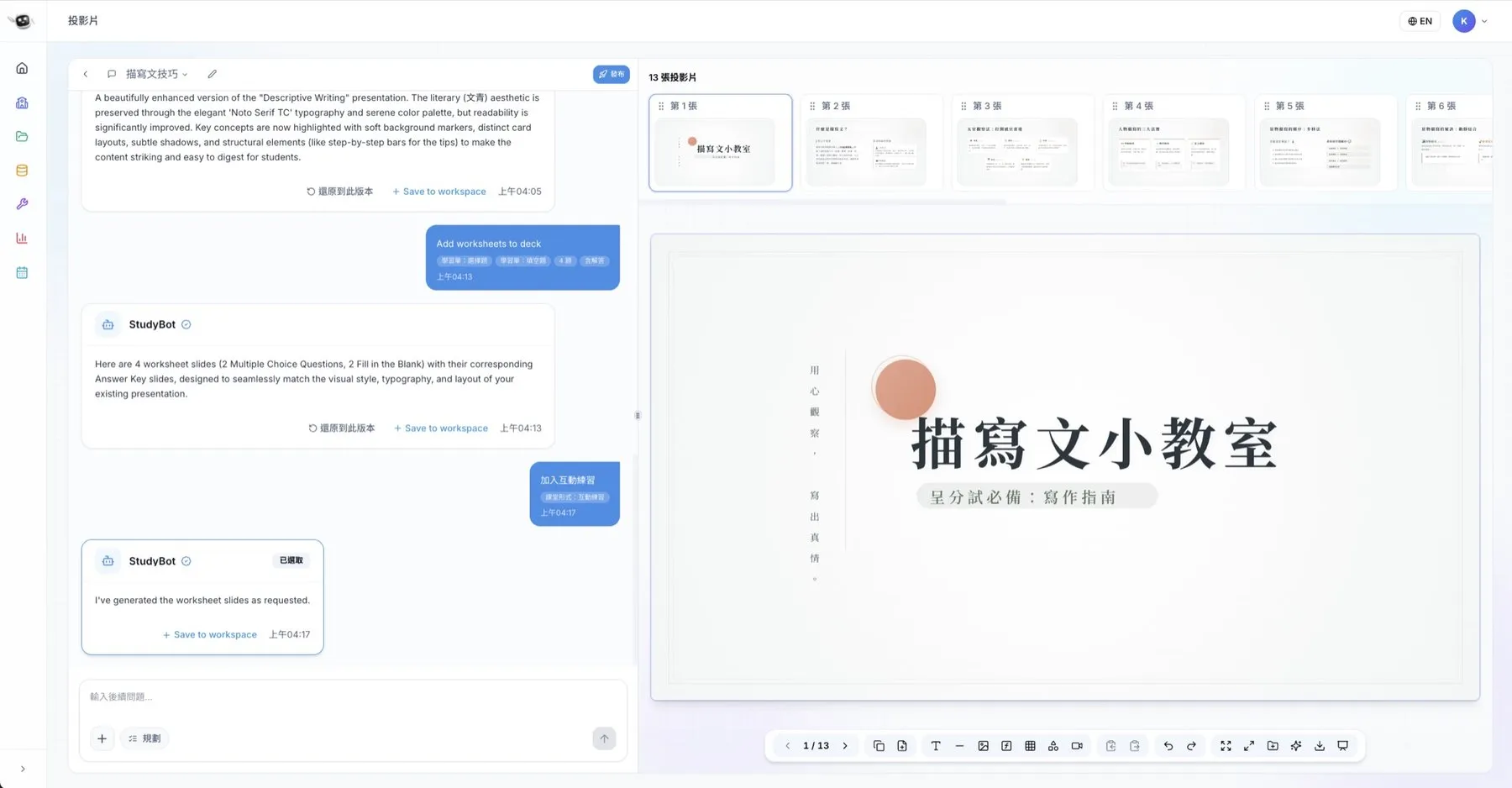The height and width of the screenshot is (788, 1512).
Task: Expand the left sidebar with the arrow
Action: (x=23, y=769)
